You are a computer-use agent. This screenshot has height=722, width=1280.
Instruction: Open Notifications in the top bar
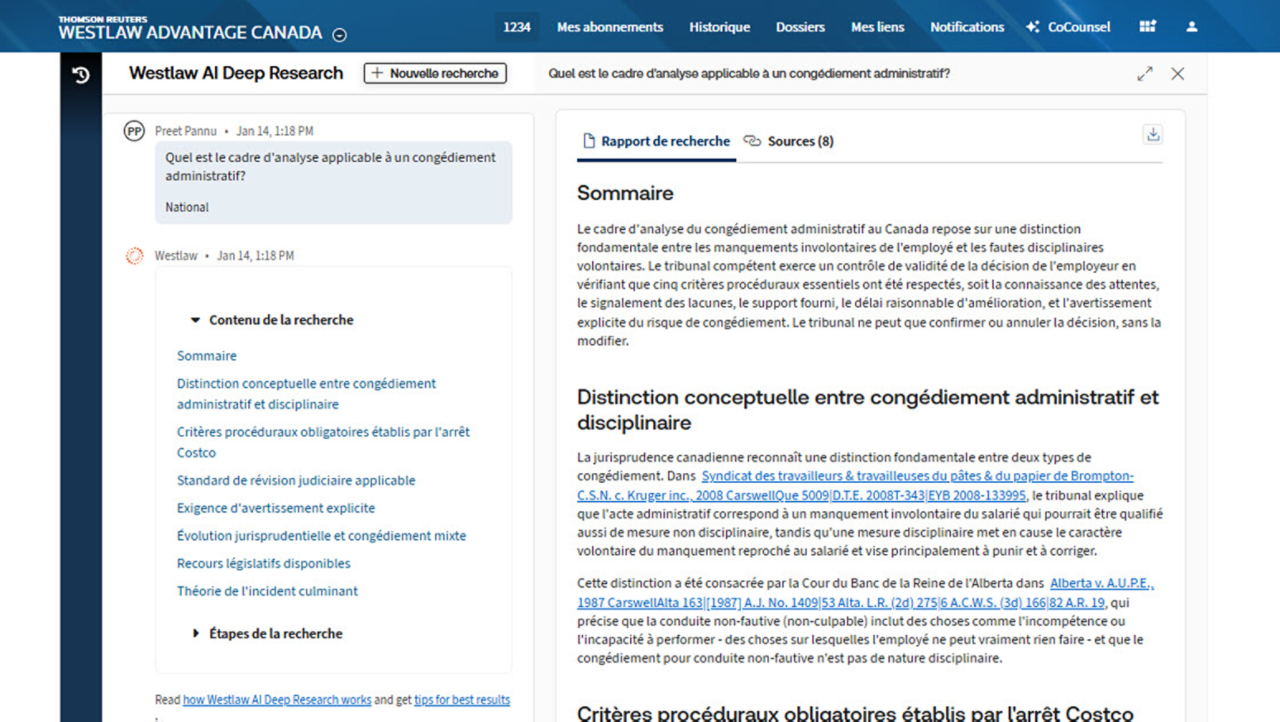click(967, 27)
